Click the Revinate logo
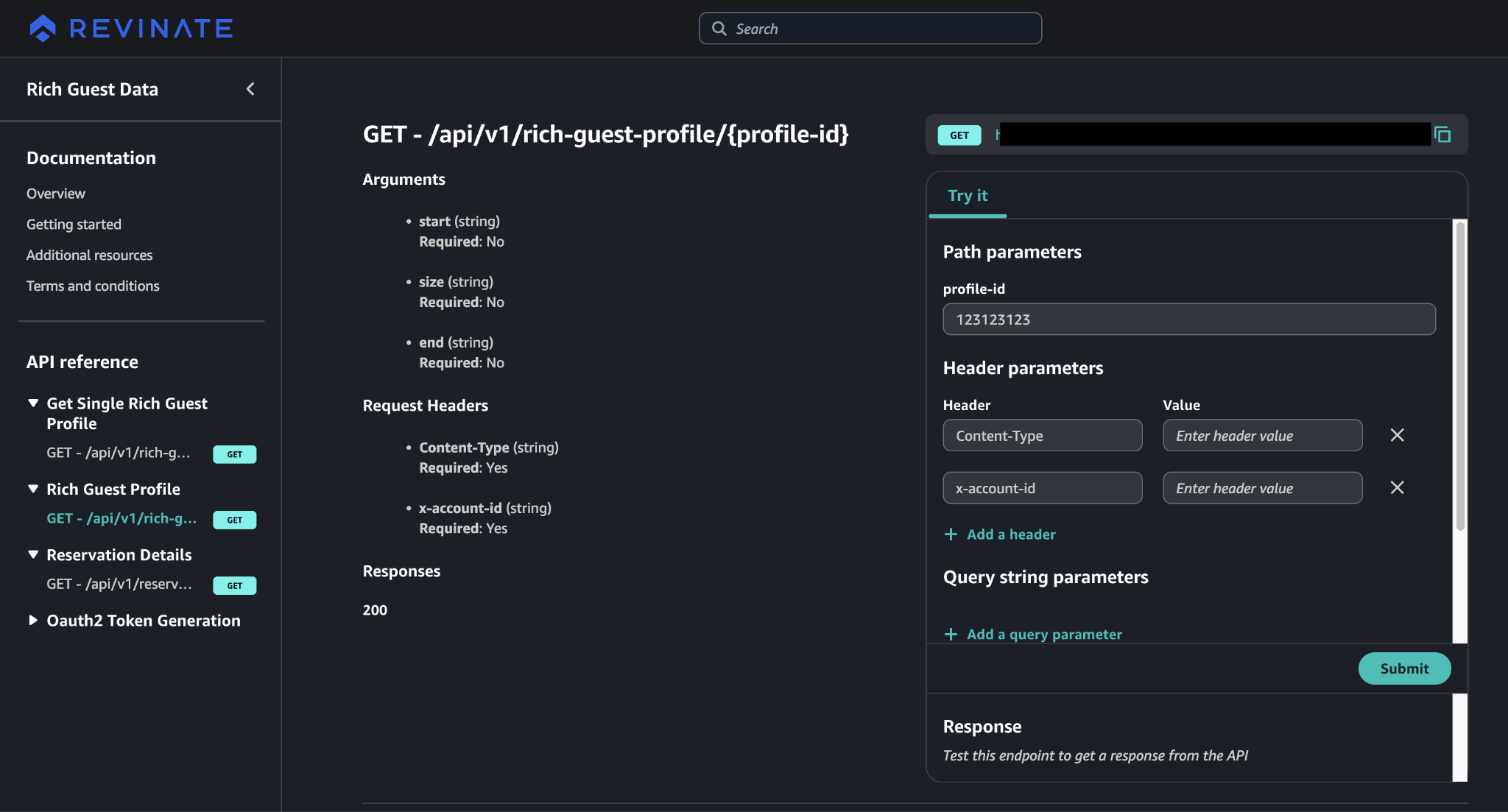Viewport: 1508px width, 812px height. (x=131, y=29)
